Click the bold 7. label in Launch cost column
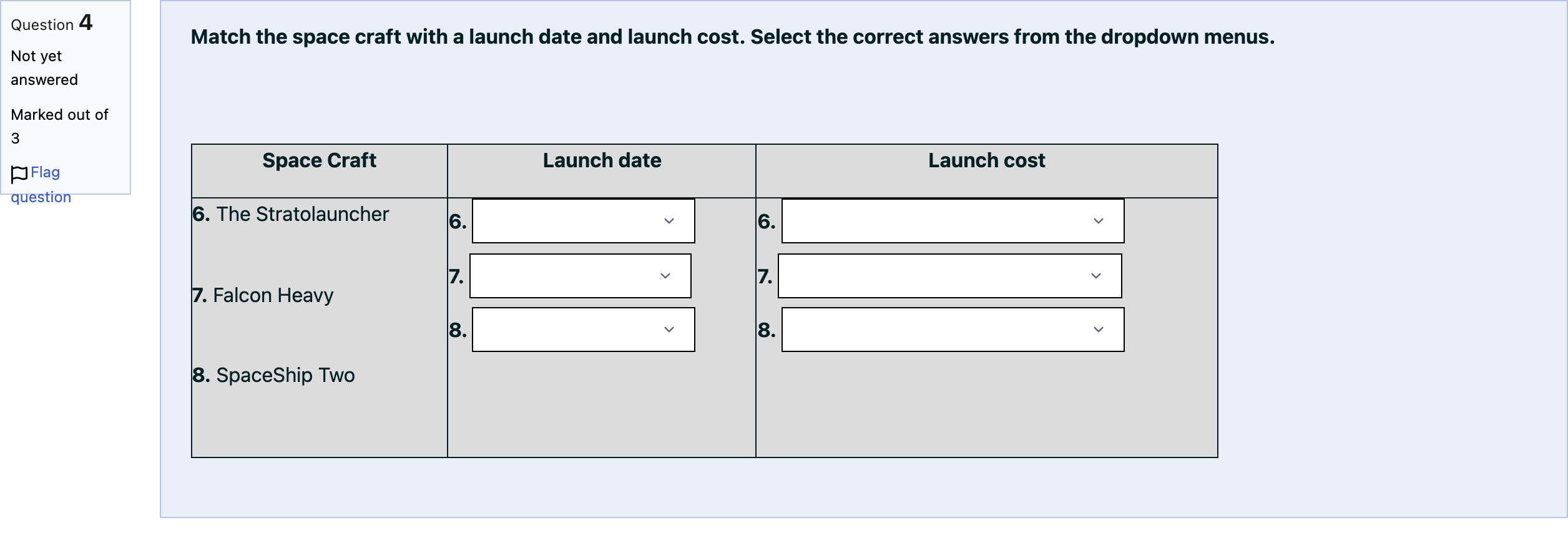This screenshot has width=1568, height=538. coord(765,276)
